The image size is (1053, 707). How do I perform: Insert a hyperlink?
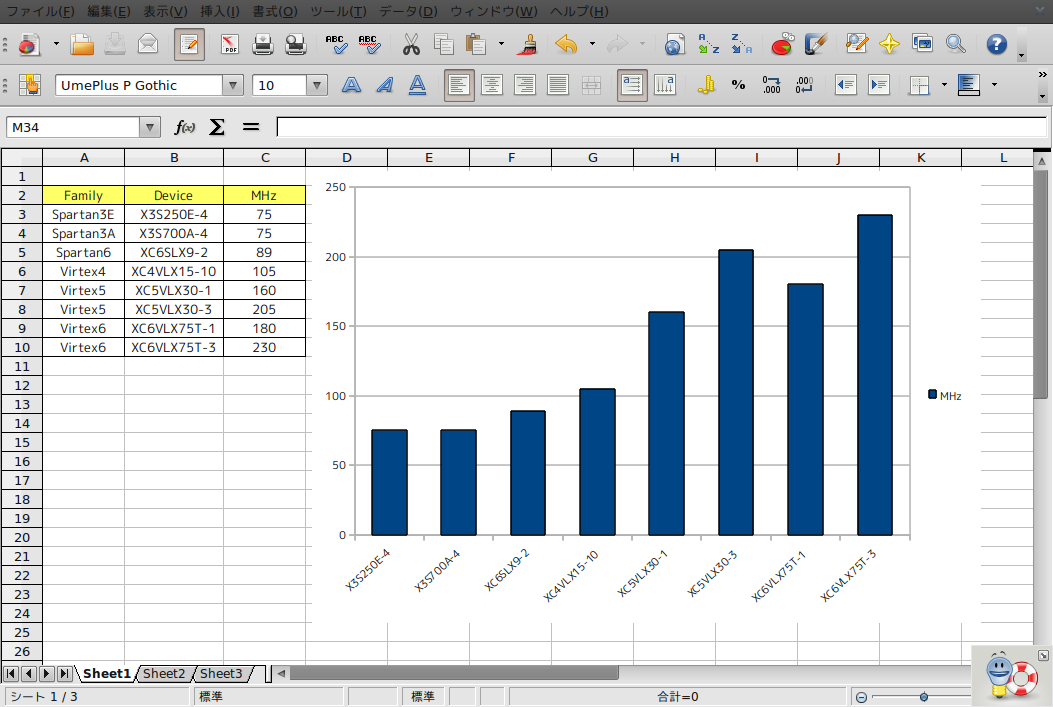(674, 45)
